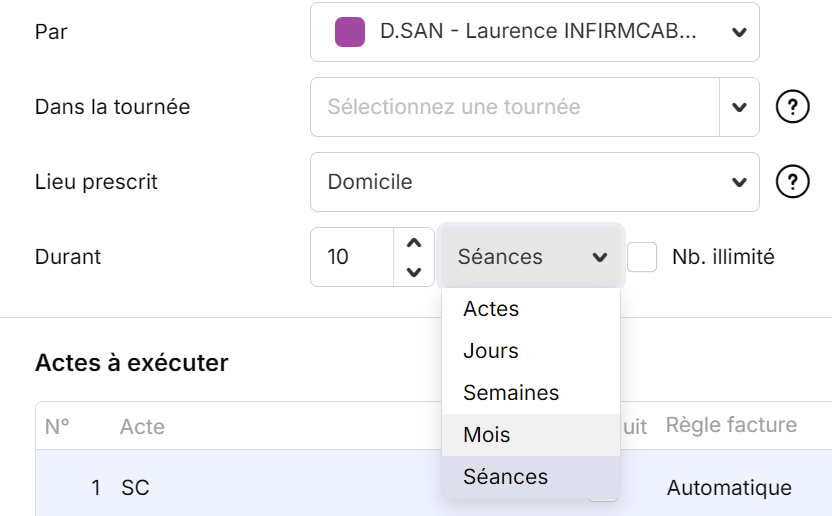Select Actes from the unit list
Image resolution: width=832 pixels, height=516 pixels.
click(491, 309)
